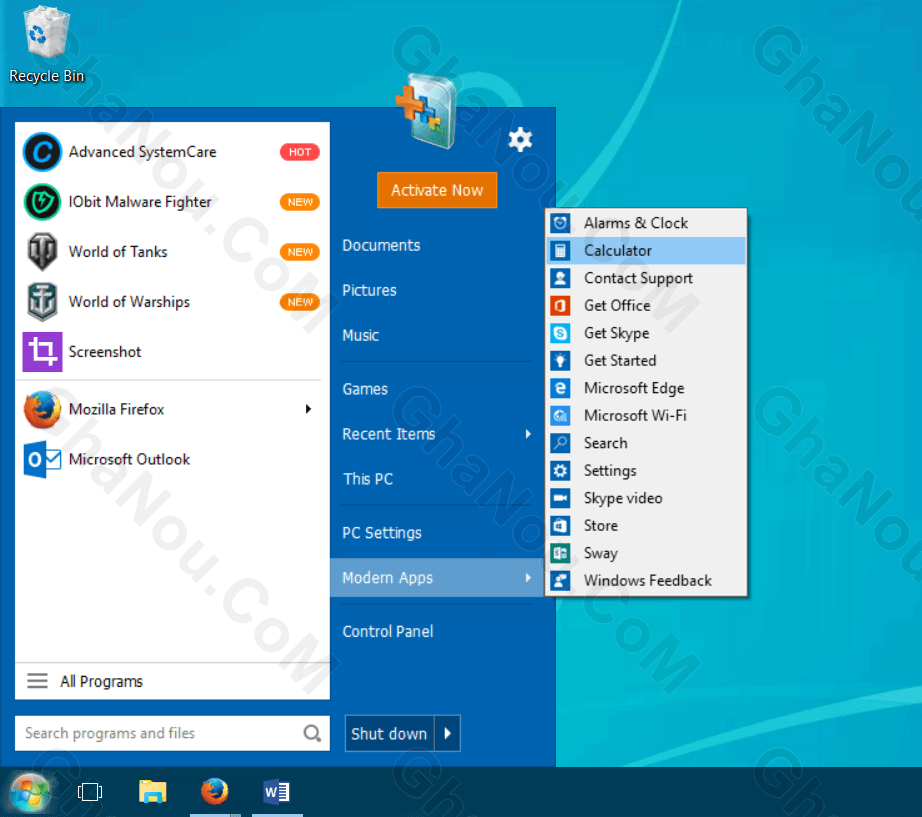Open File Explorer from taskbar
Image resolution: width=922 pixels, height=817 pixels.
[x=153, y=792]
